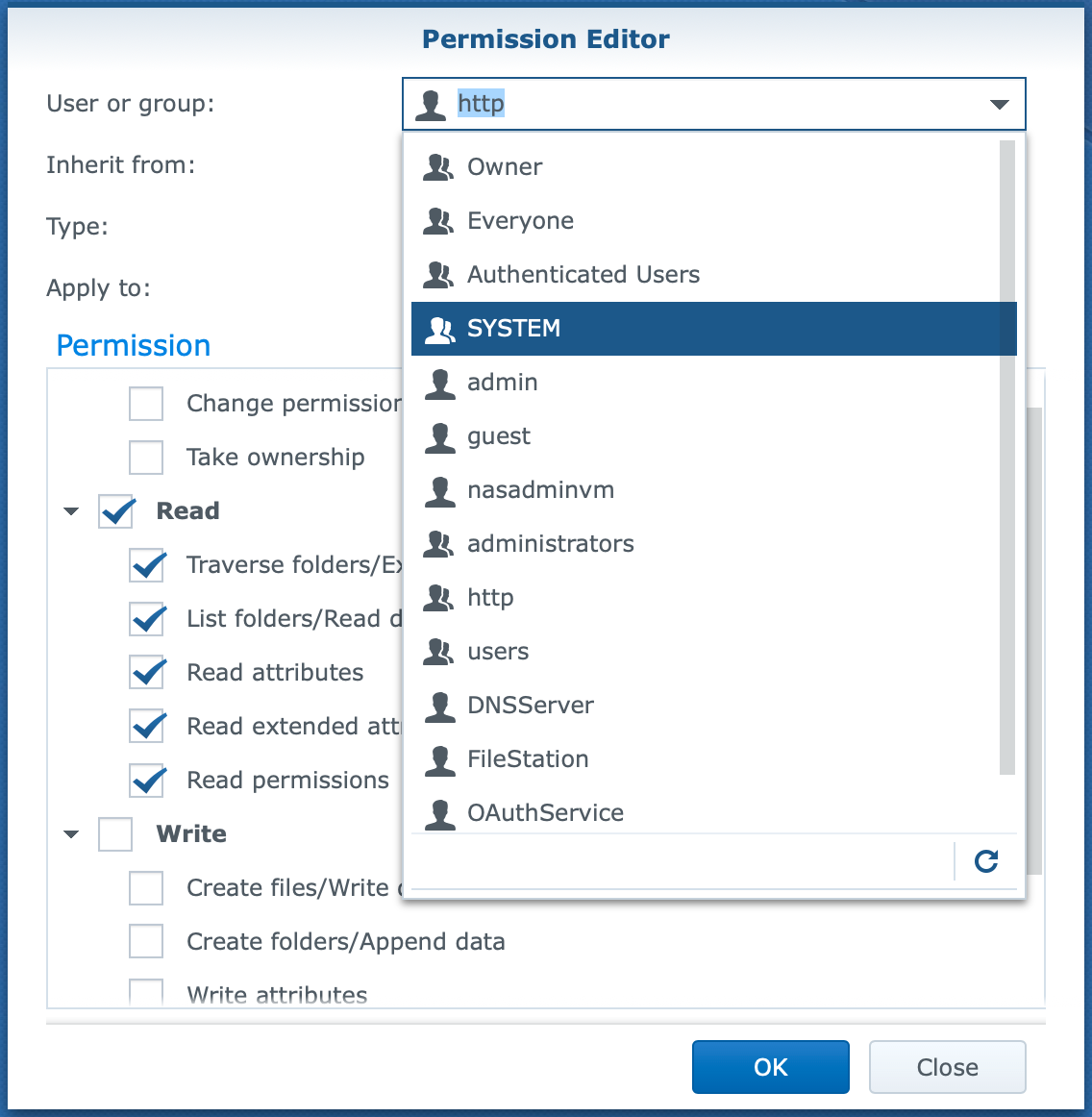Click the group icon beside Authenticated Users
Screen dimensions: 1092x1117
coord(438,275)
